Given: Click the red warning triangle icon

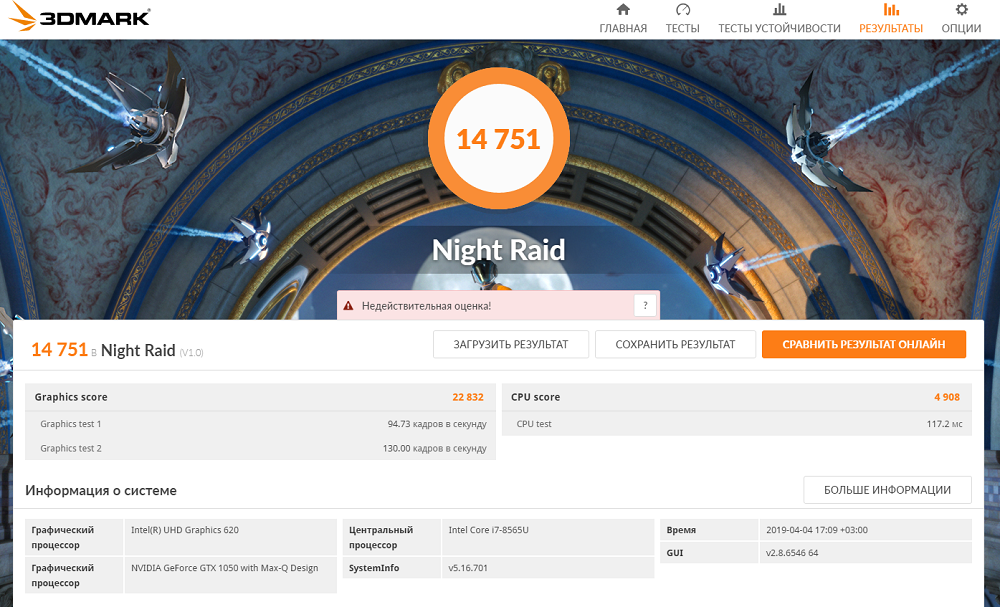Looking at the screenshot, I should pyautogui.click(x=348, y=306).
